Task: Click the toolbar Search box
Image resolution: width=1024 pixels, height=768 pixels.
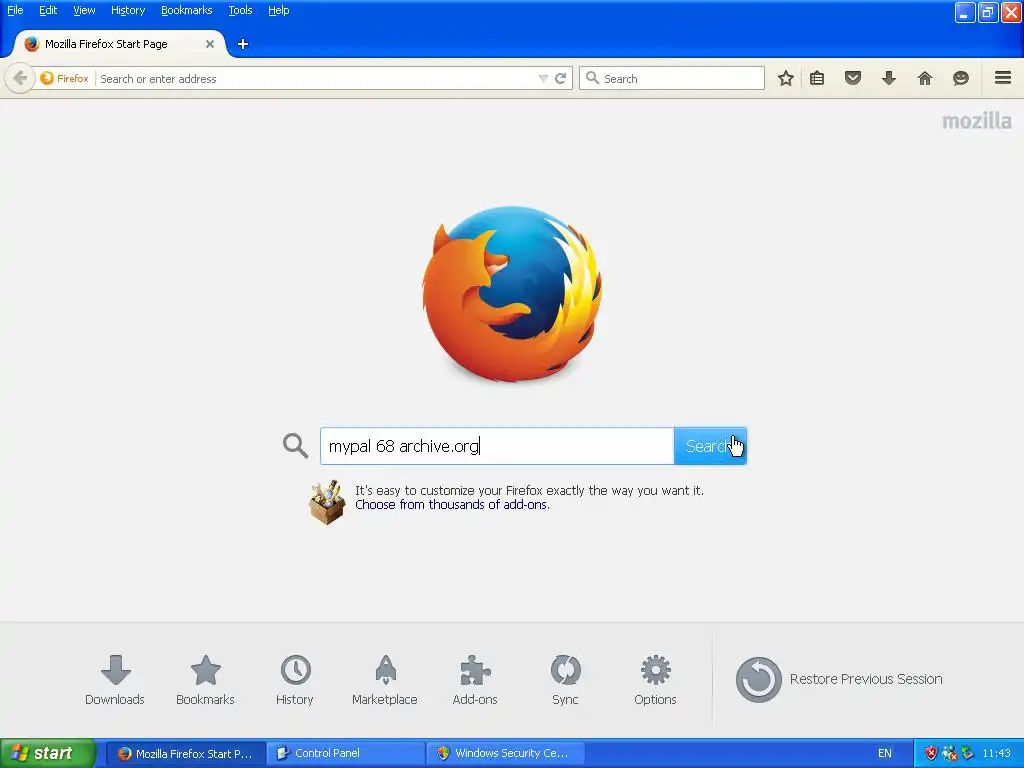Action: coord(671,78)
